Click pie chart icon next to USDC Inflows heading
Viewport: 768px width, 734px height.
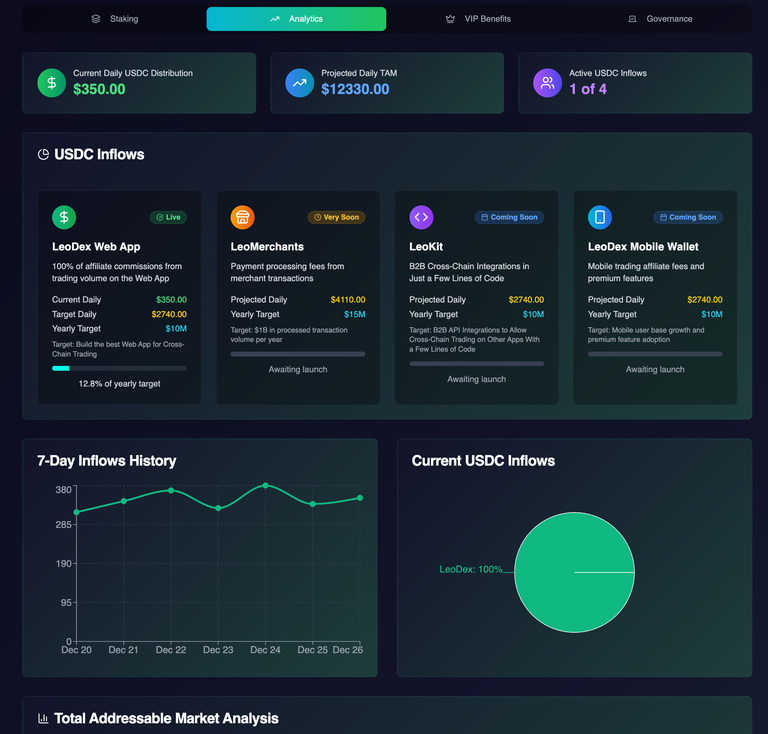(x=43, y=155)
